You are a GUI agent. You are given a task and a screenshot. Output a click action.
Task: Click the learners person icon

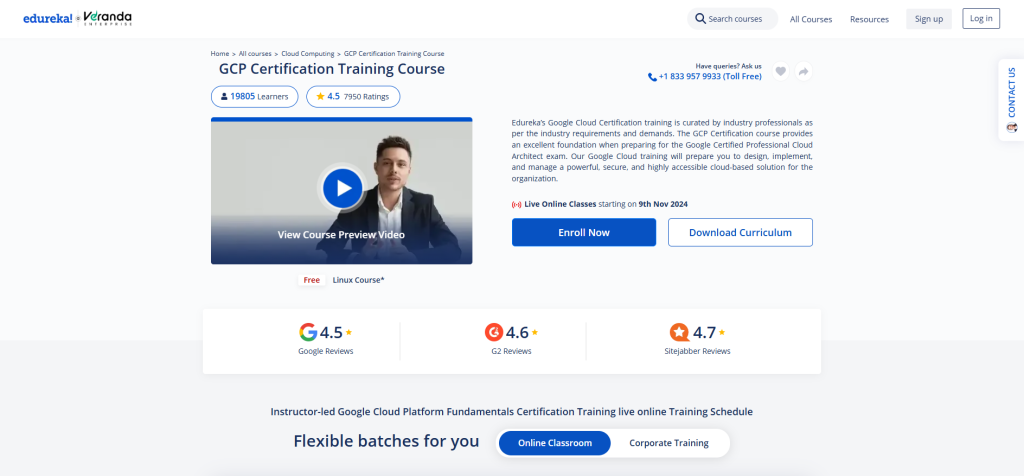pyautogui.click(x=224, y=97)
